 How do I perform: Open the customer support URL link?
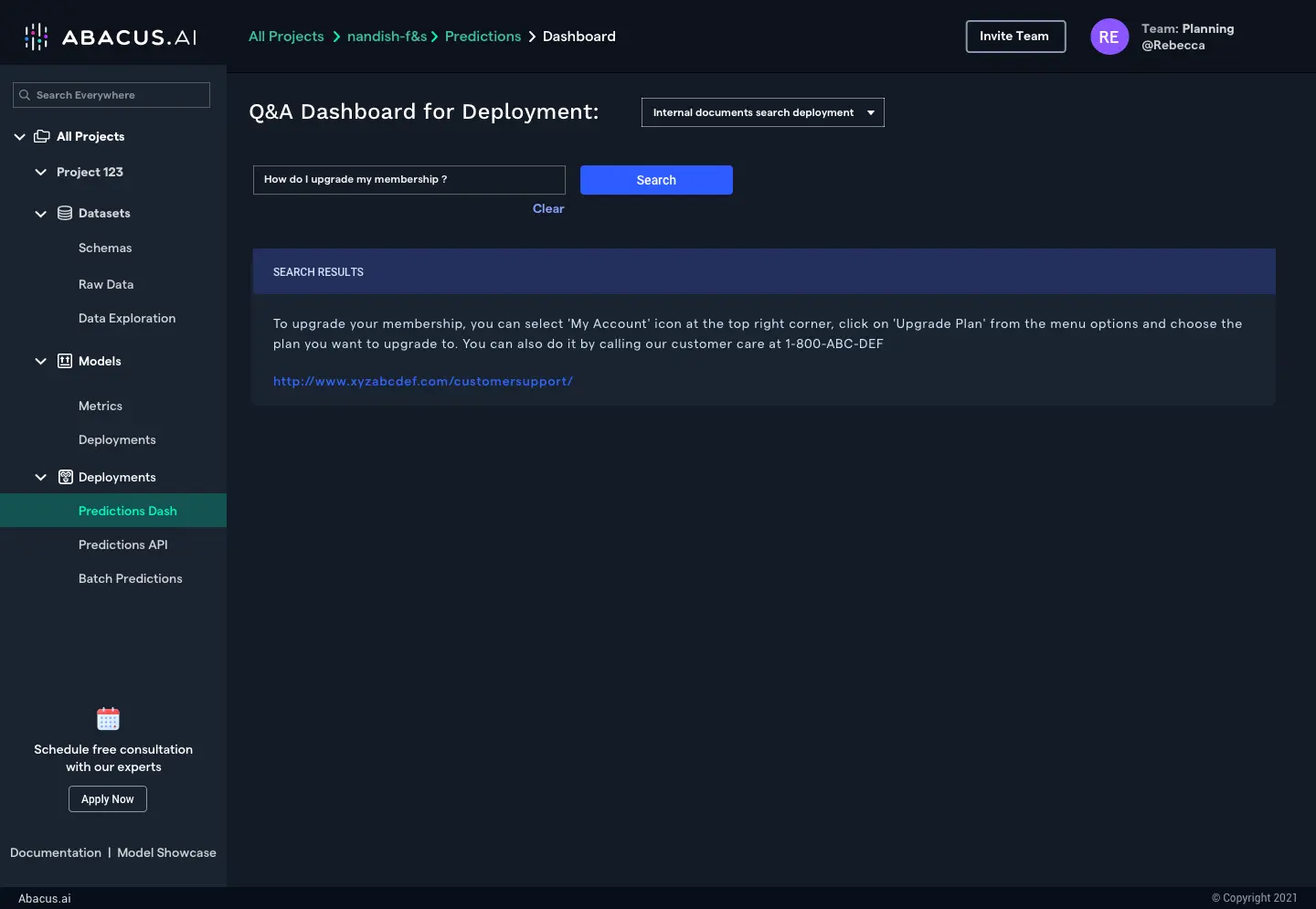423,381
